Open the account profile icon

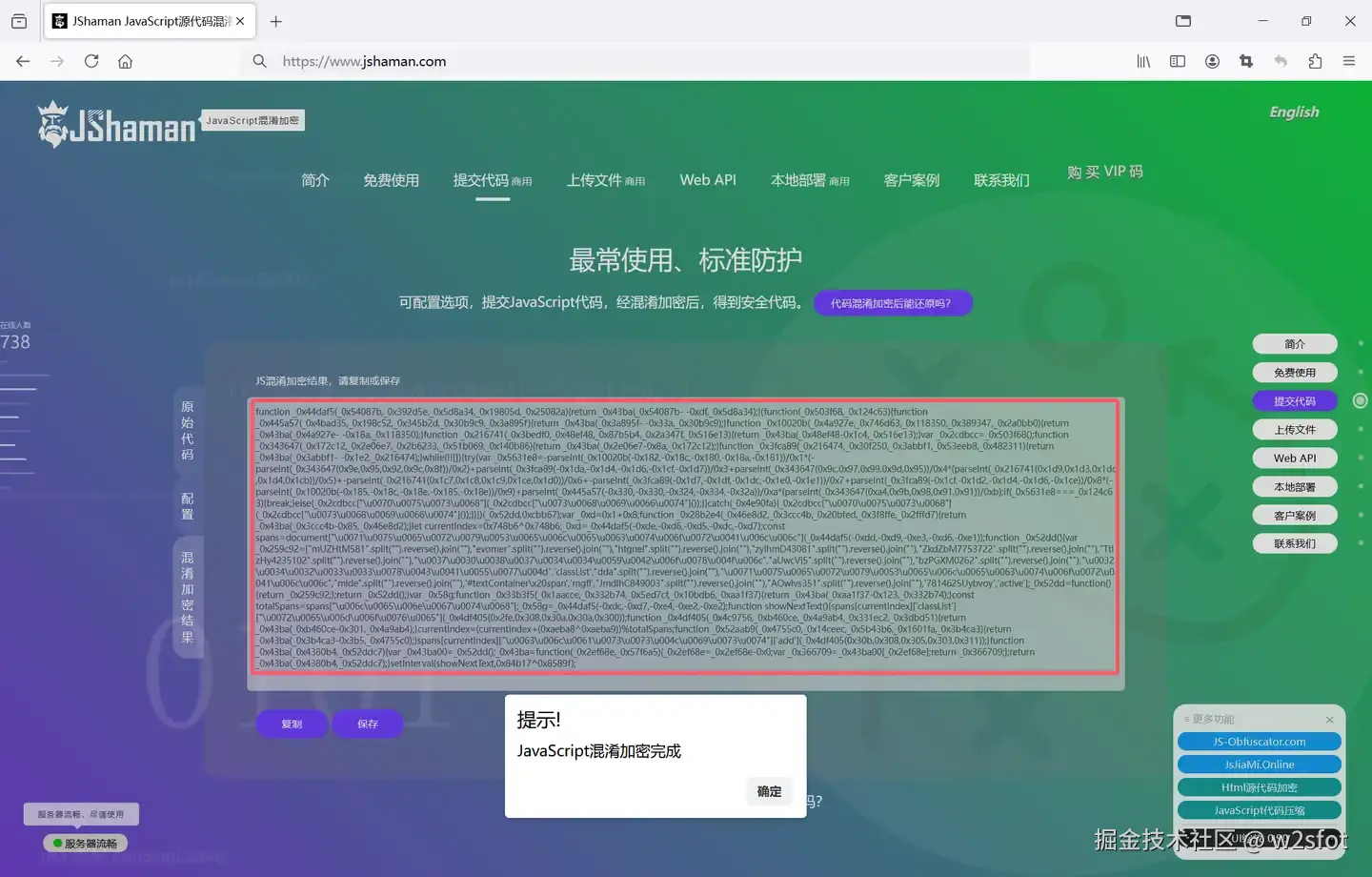pyautogui.click(x=1212, y=61)
